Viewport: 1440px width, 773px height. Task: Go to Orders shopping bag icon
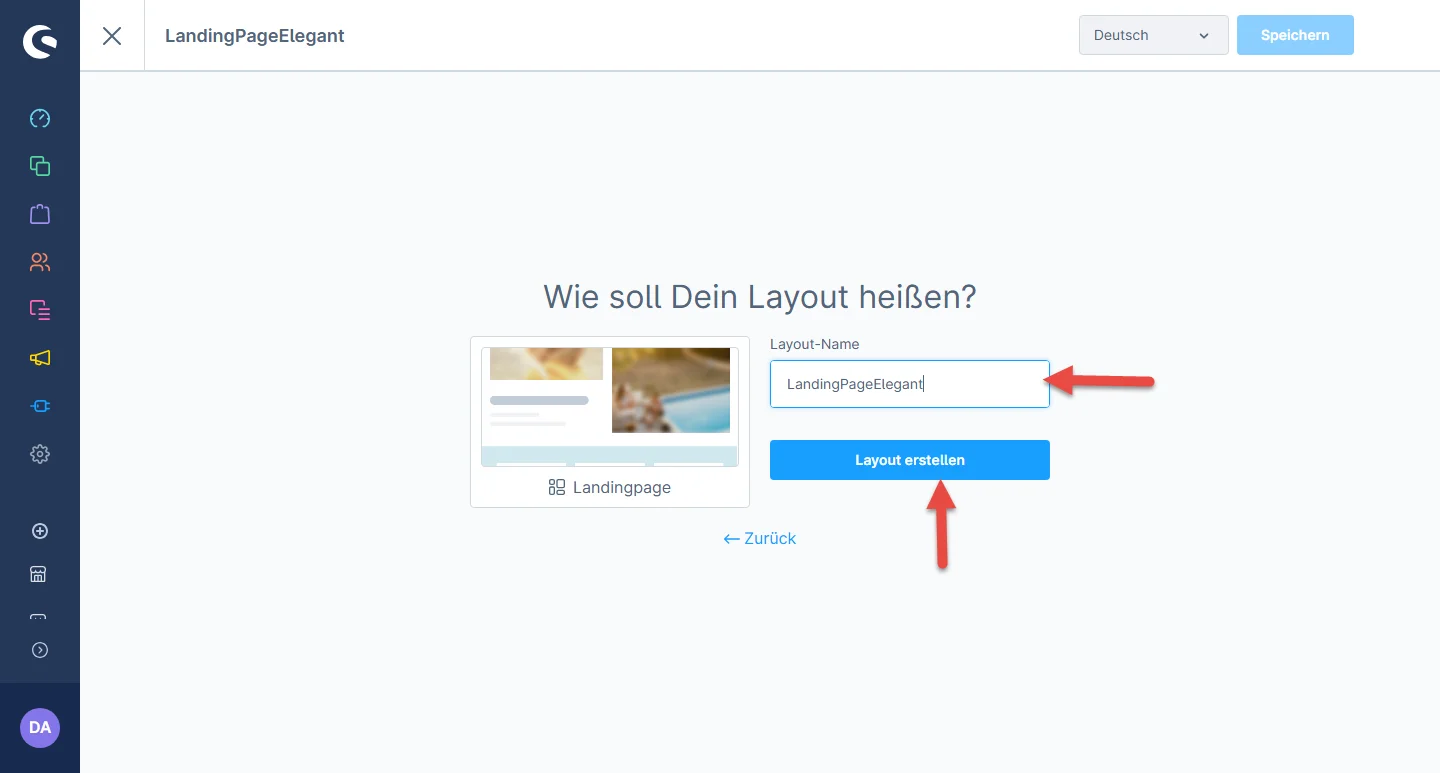point(40,214)
